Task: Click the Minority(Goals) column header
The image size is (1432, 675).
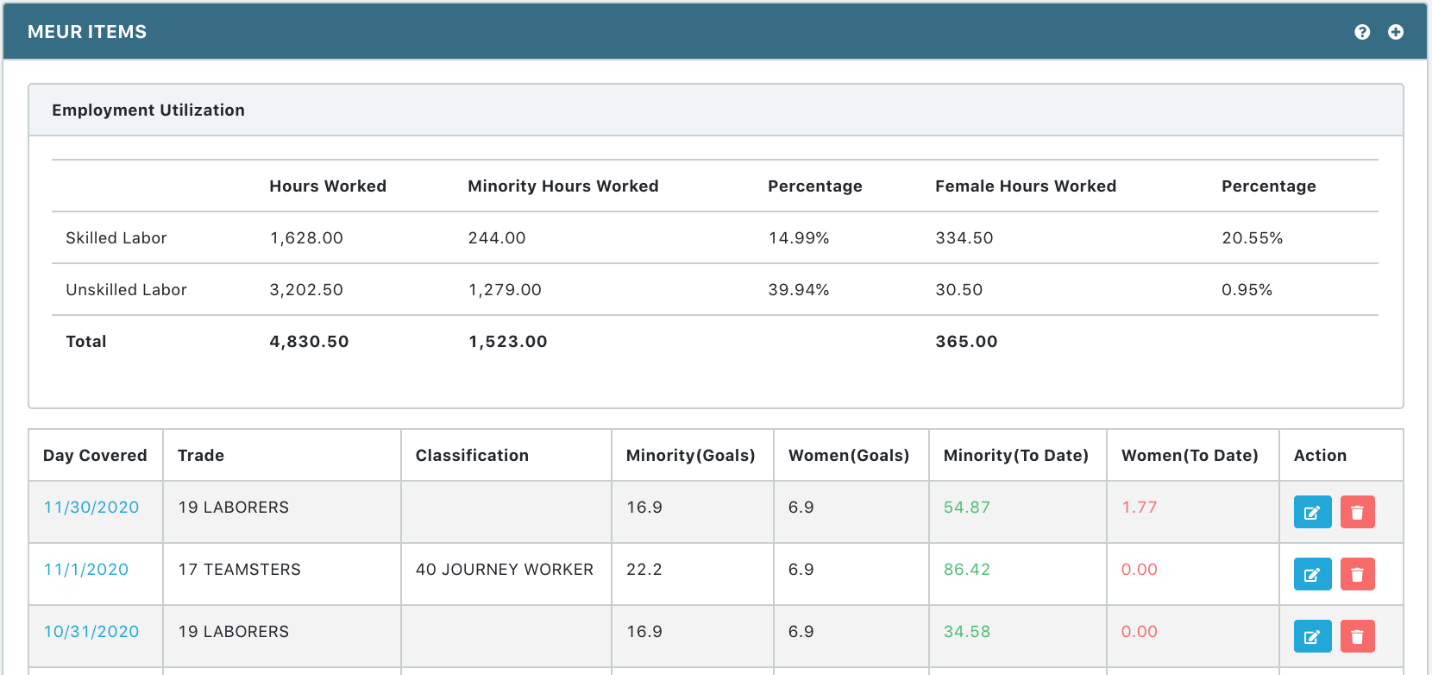Action: point(691,455)
